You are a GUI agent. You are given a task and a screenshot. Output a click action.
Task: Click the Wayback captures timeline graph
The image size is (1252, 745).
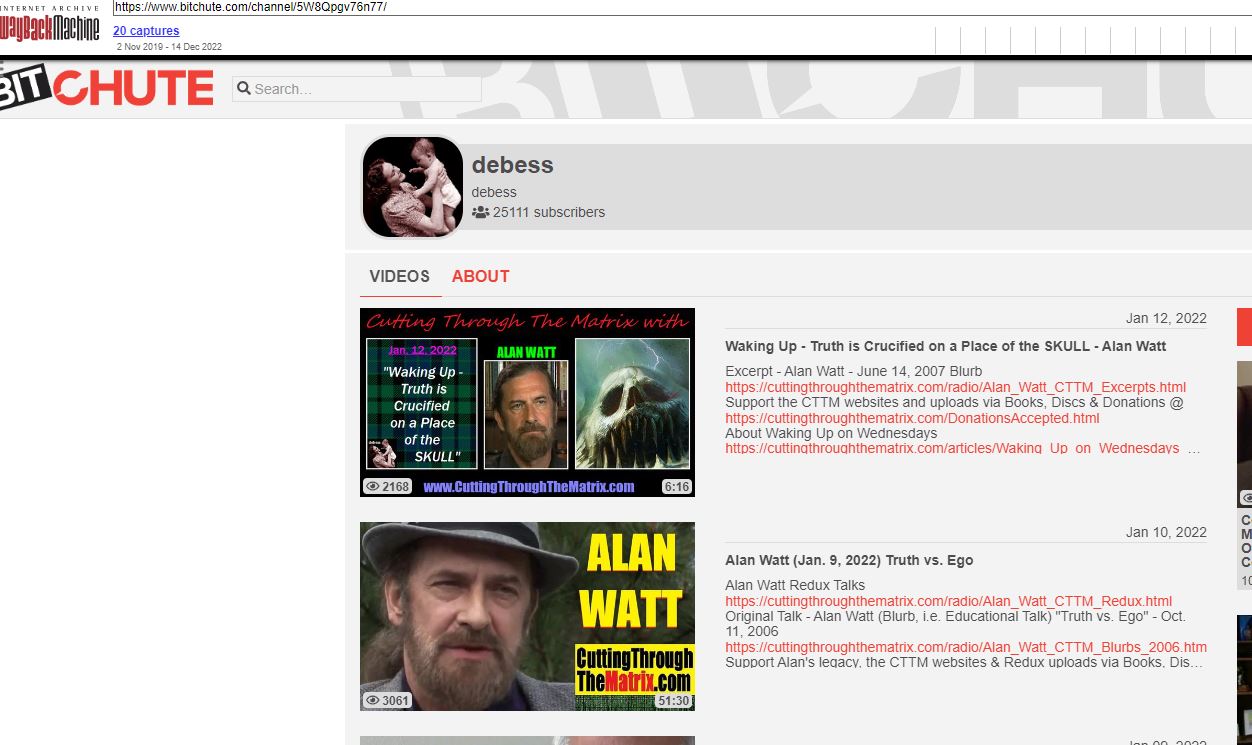click(x=1092, y=40)
